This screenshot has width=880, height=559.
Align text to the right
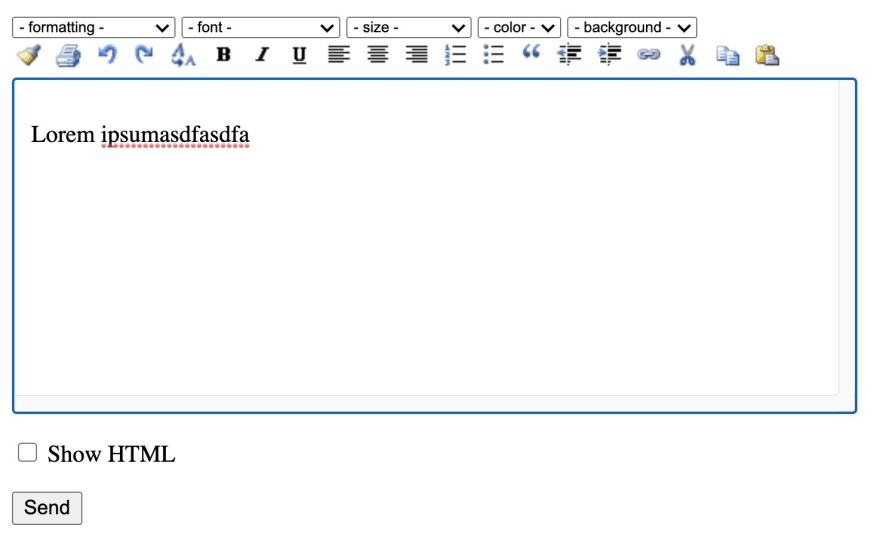416,54
